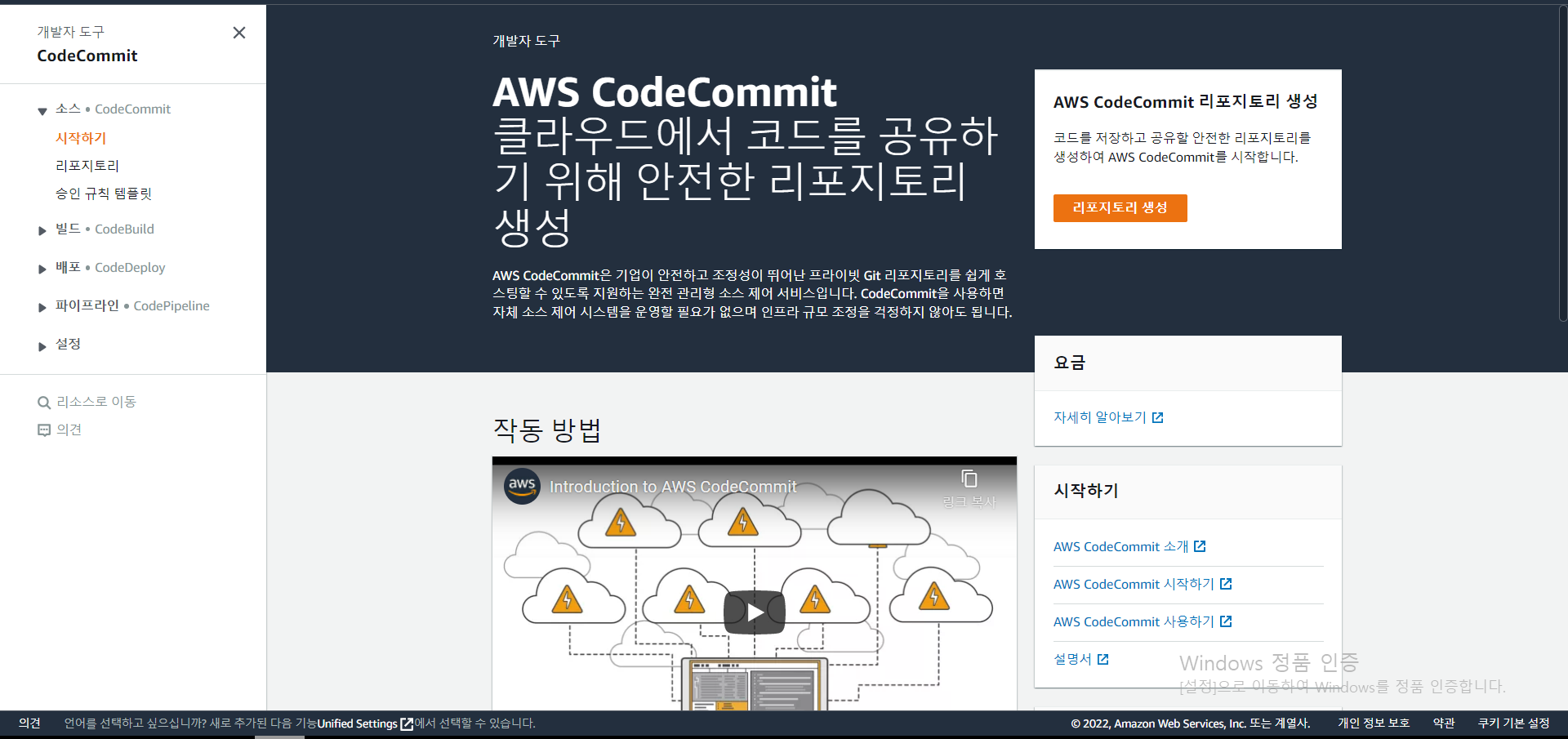
Task: Open AWS CodeCommit 사용하기 link
Action: [1134, 621]
